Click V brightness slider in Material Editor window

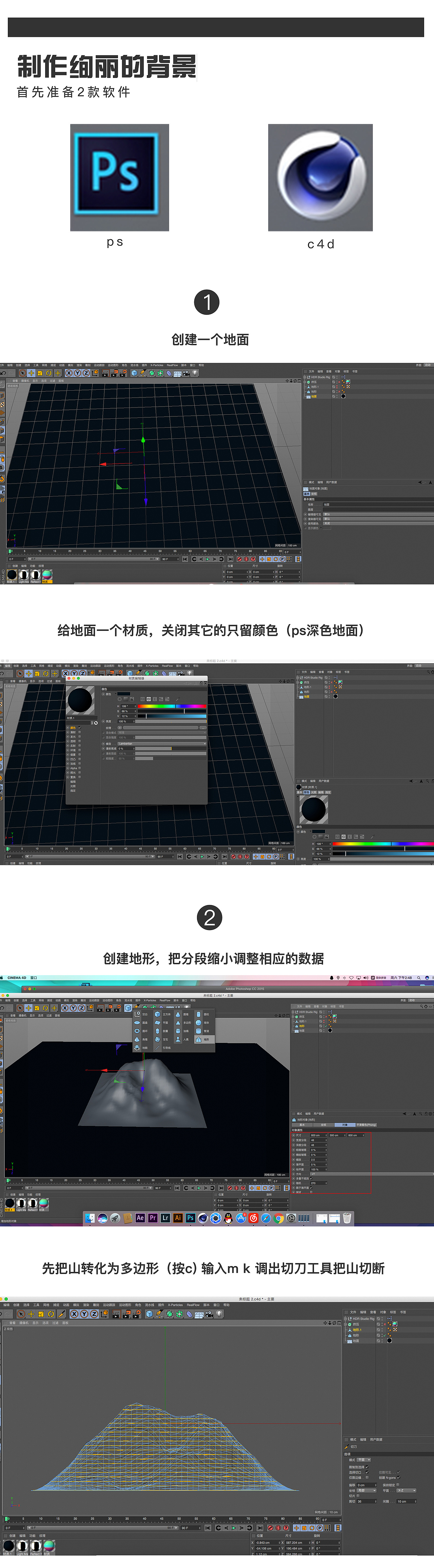tap(172, 716)
